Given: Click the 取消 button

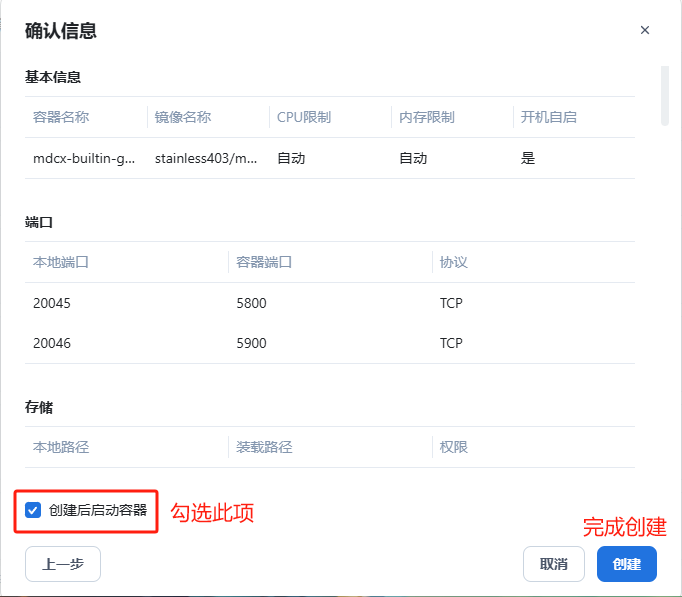Looking at the screenshot, I should [x=554, y=564].
